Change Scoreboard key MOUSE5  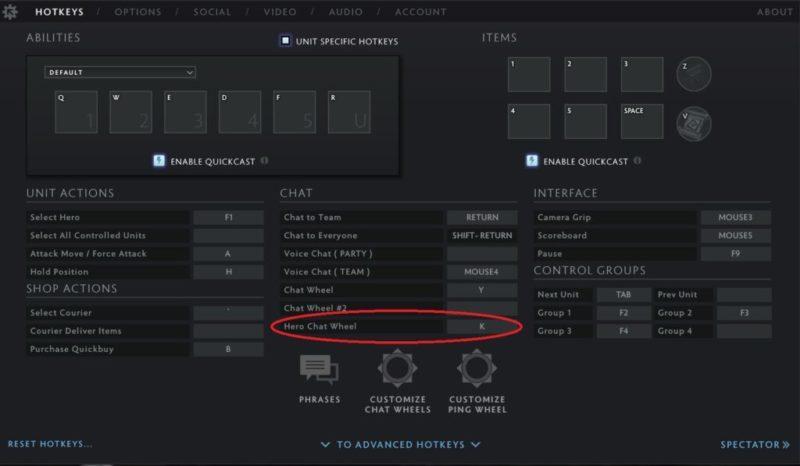pyautogui.click(x=735, y=236)
